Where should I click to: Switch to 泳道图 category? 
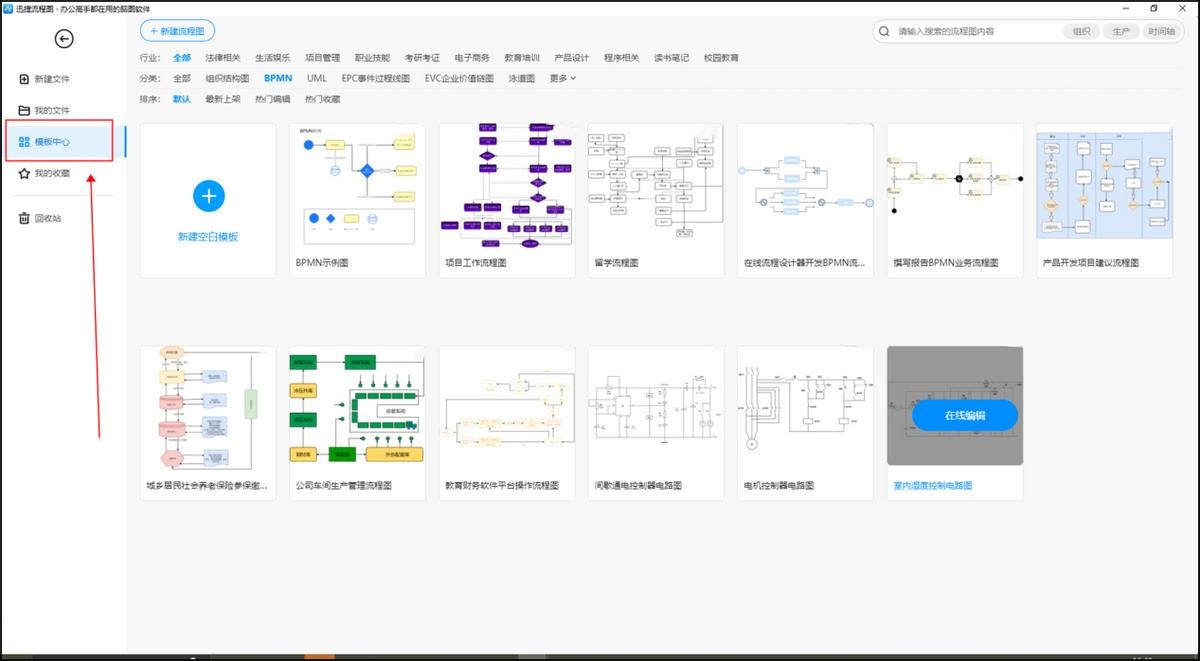(x=521, y=78)
